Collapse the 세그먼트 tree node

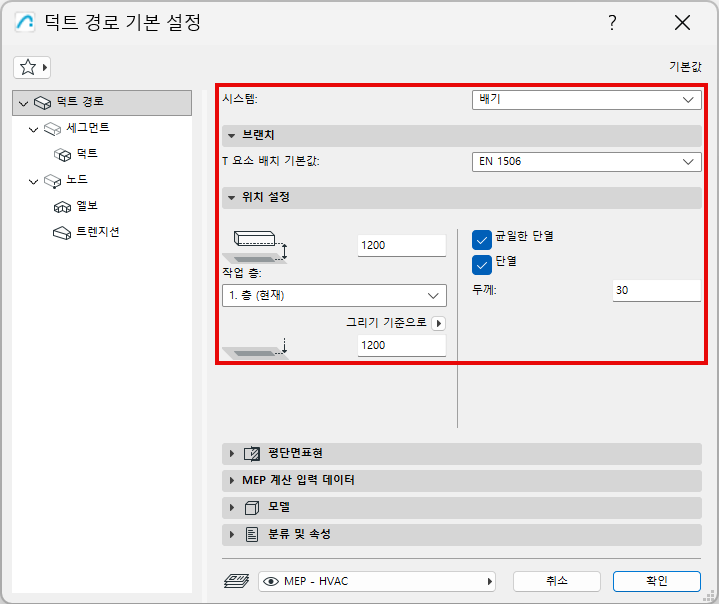point(33,129)
